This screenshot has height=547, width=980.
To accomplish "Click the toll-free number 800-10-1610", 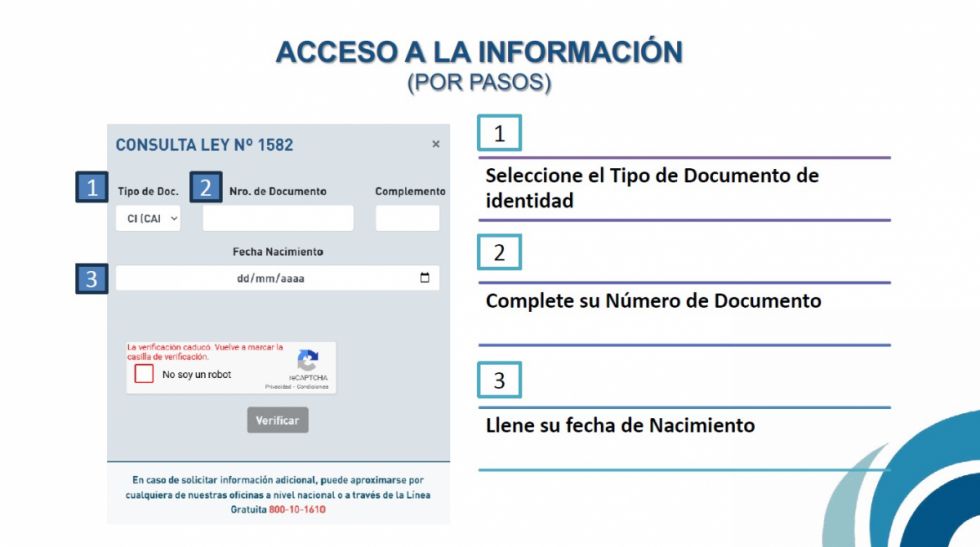I will [x=297, y=509].
